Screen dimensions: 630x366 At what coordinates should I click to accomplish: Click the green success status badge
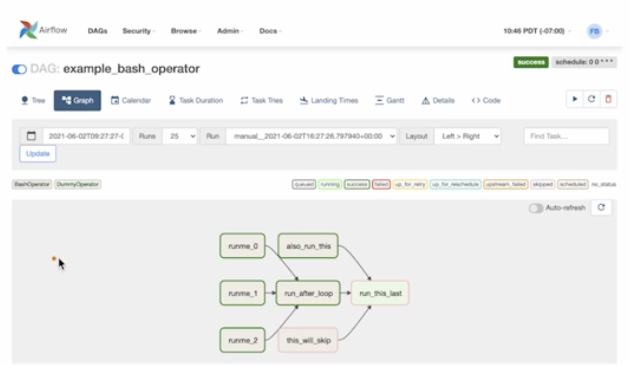pos(531,62)
